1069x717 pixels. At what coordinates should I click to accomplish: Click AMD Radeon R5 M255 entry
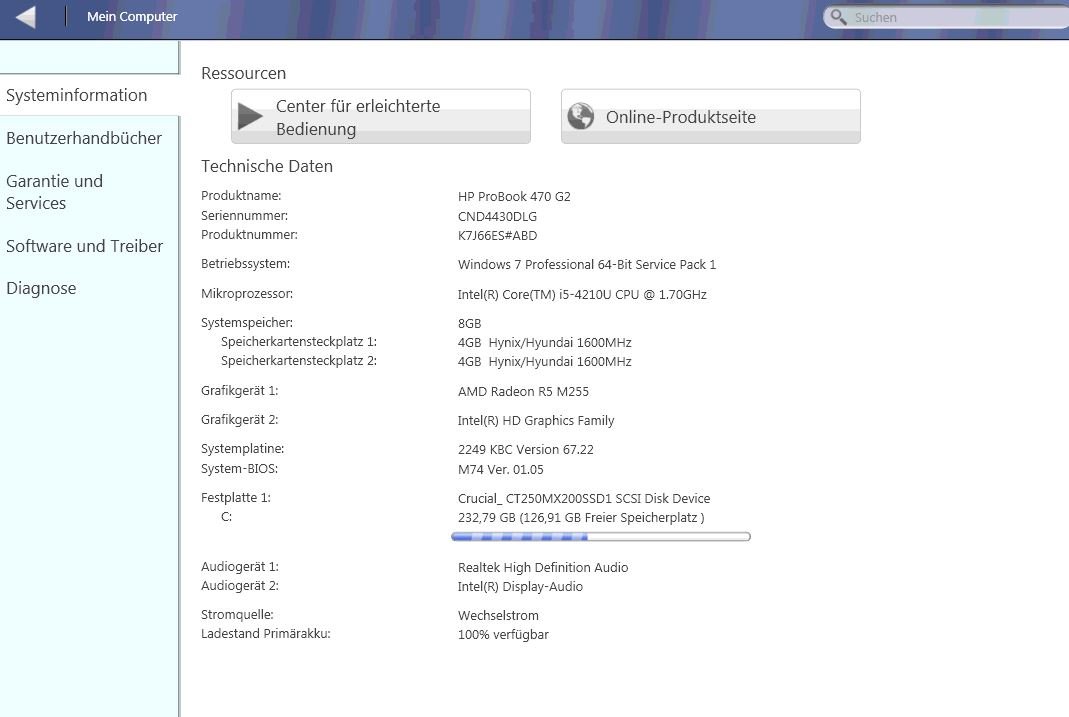pyautogui.click(x=523, y=392)
